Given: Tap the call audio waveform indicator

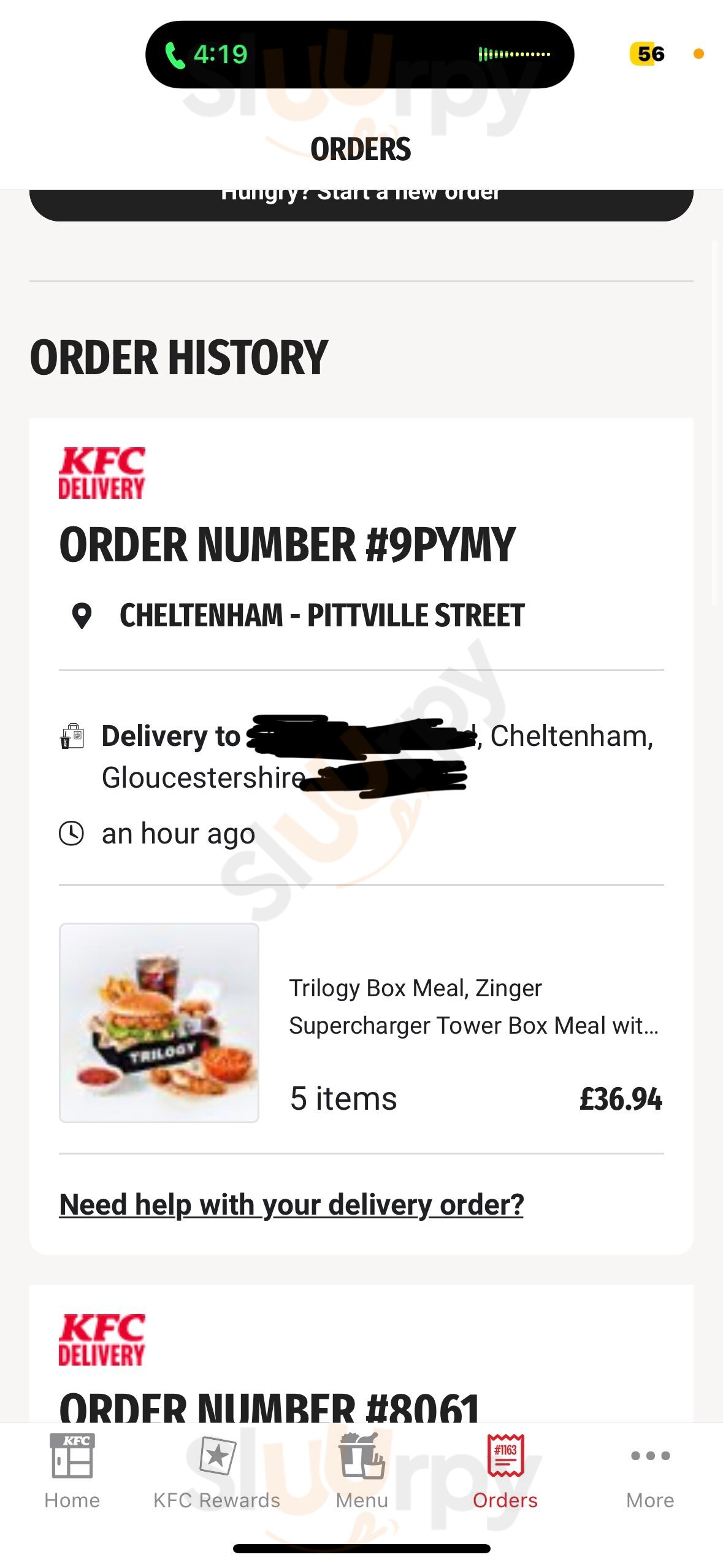Looking at the screenshot, I should click(x=514, y=55).
